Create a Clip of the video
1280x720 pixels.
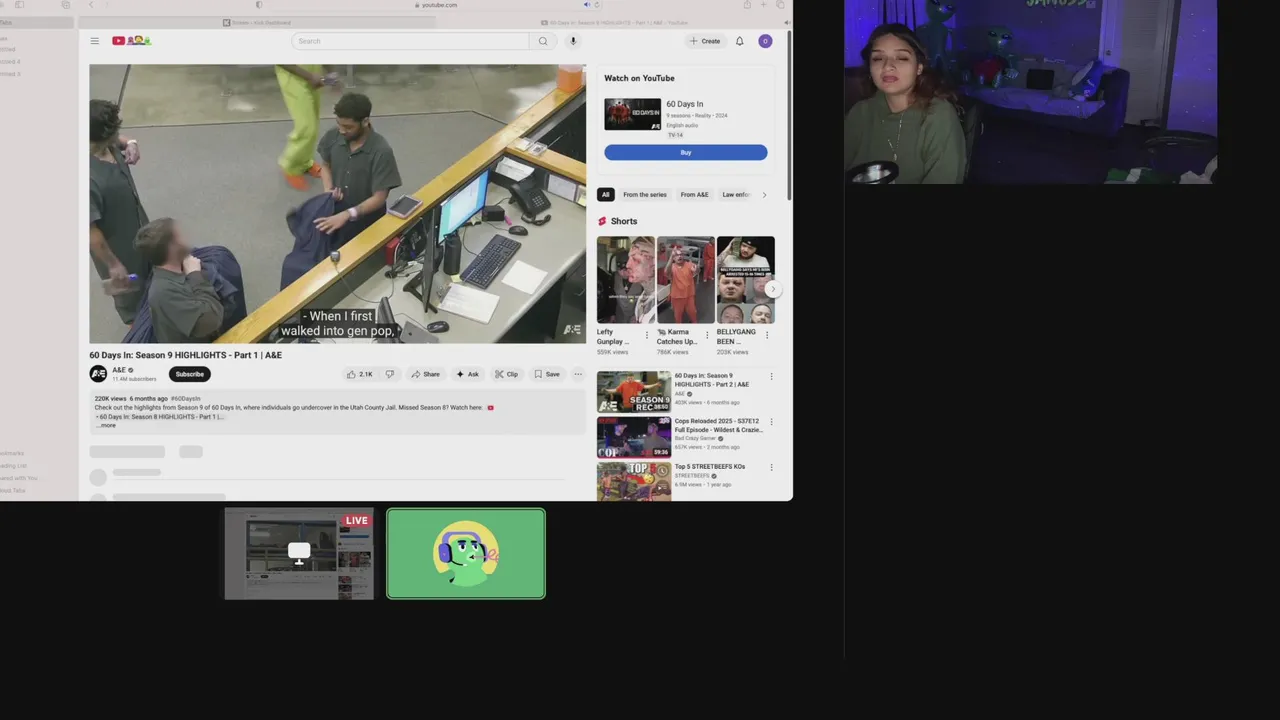(506, 374)
